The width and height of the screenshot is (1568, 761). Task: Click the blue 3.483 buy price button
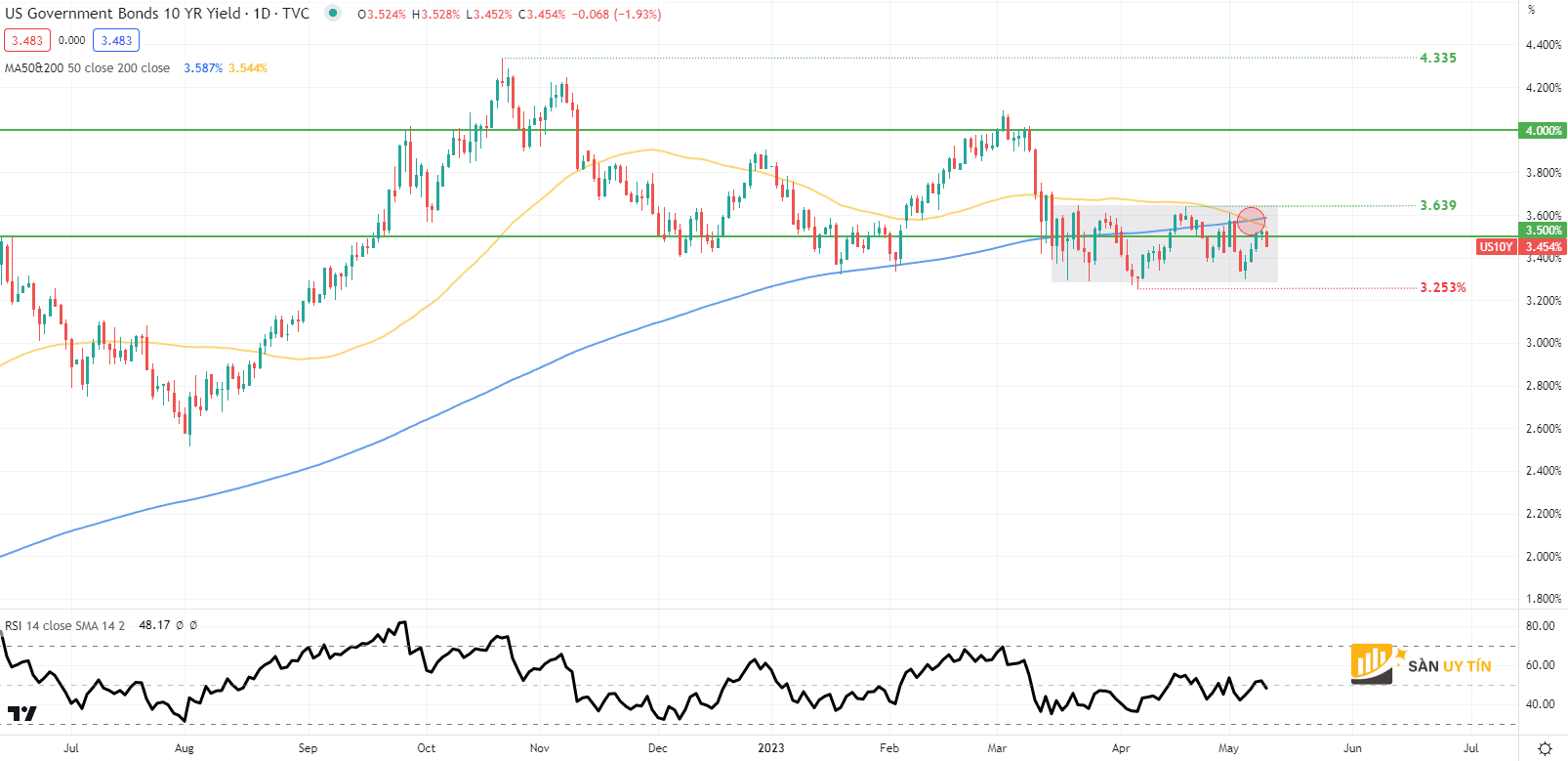(x=116, y=40)
